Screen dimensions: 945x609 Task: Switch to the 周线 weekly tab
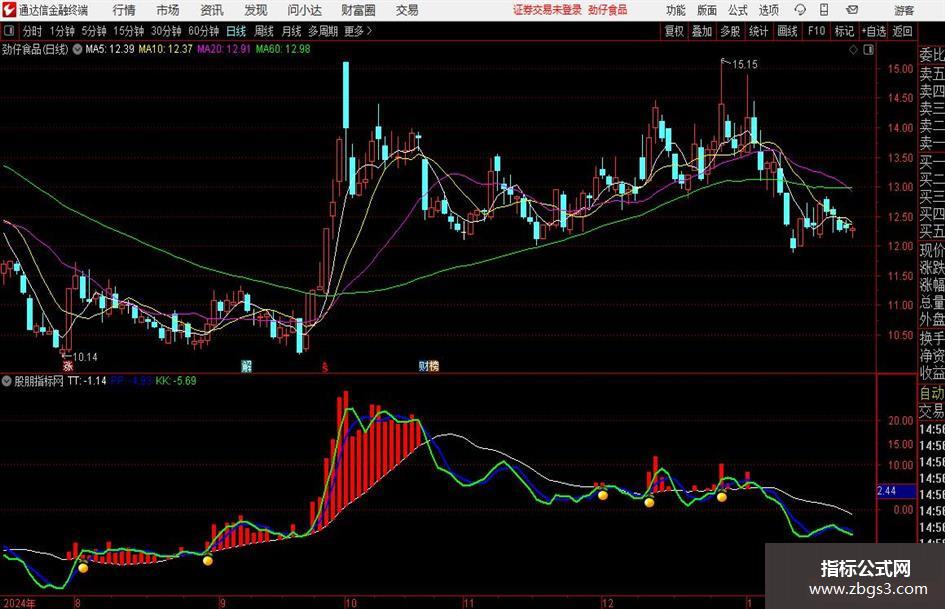point(263,31)
